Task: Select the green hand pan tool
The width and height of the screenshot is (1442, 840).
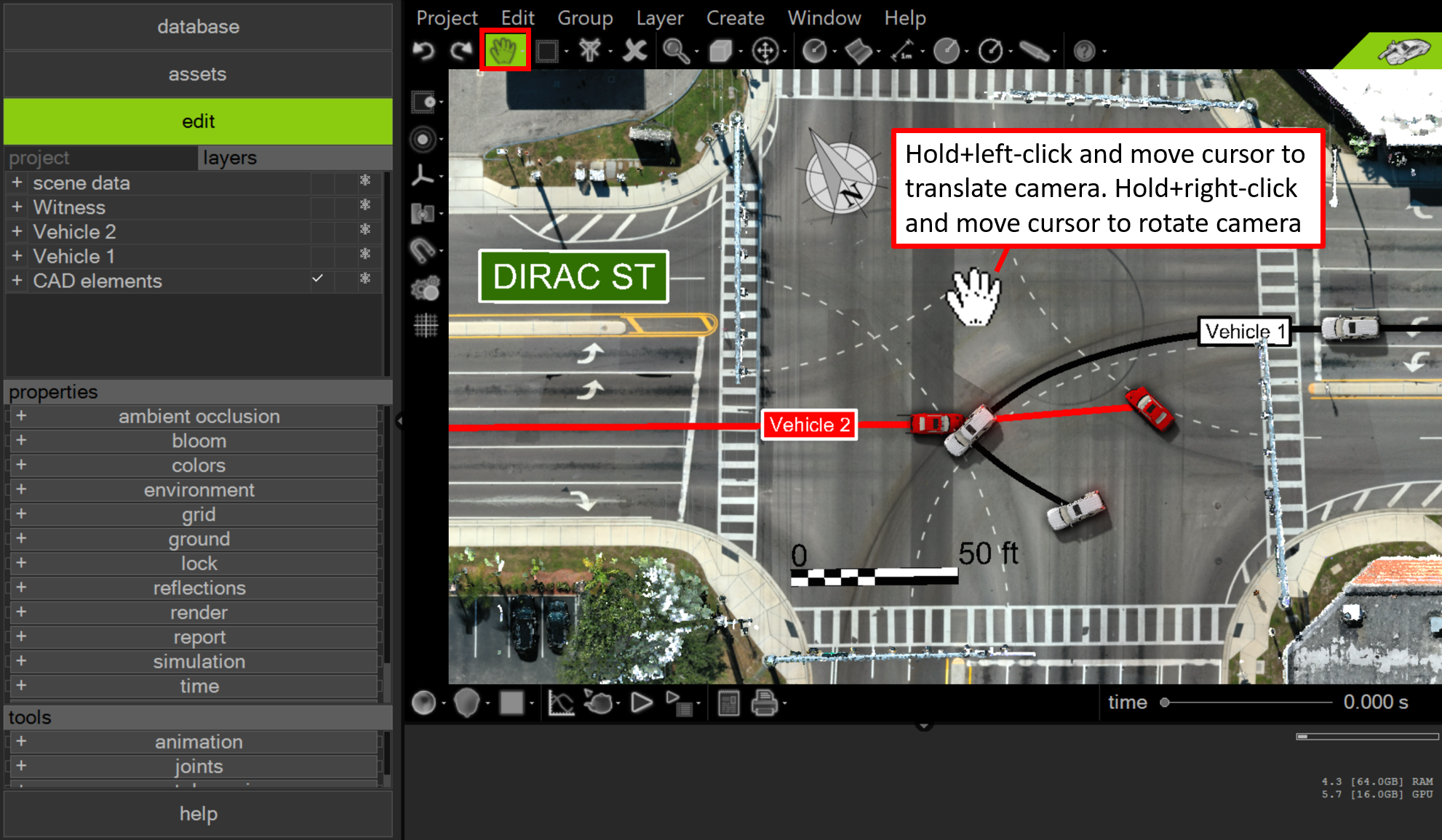Action: [x=504, y=51]
